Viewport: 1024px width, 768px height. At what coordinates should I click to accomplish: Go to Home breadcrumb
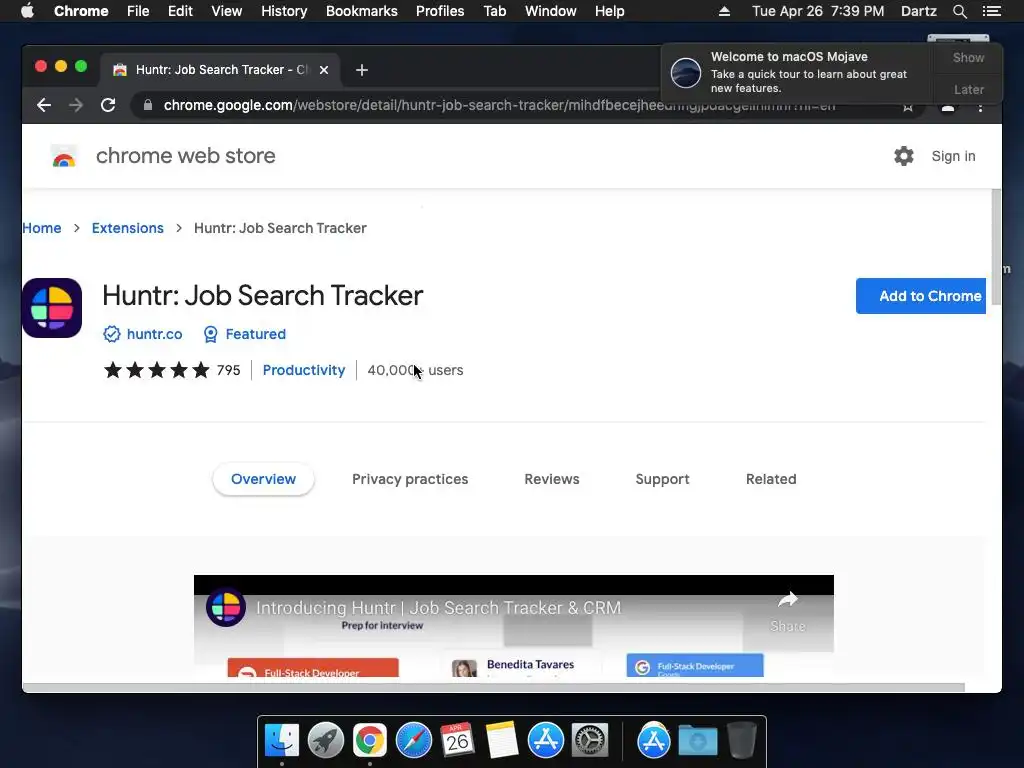pos(42,228)
